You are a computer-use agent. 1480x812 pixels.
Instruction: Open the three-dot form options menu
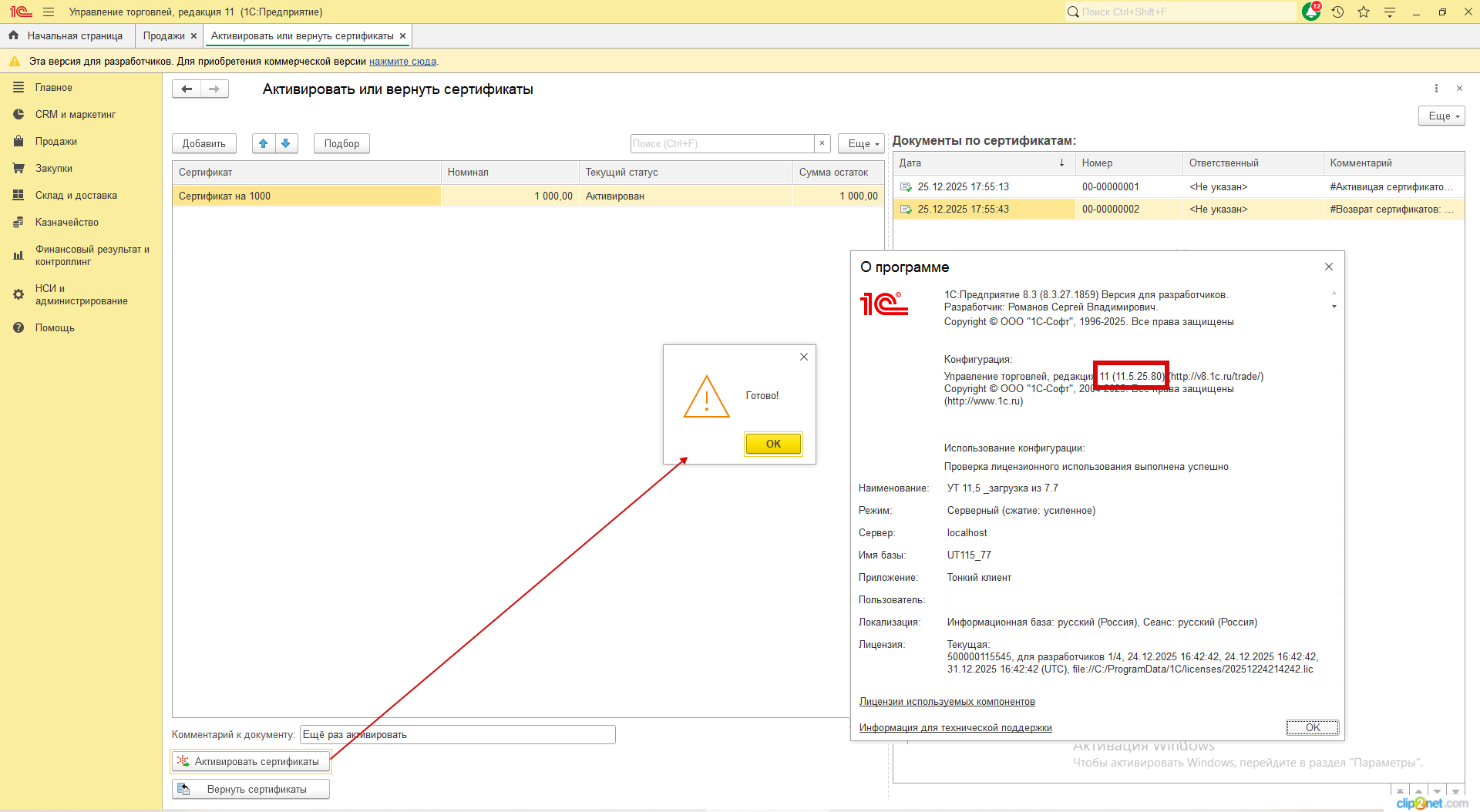click(x=1436, y=89)
